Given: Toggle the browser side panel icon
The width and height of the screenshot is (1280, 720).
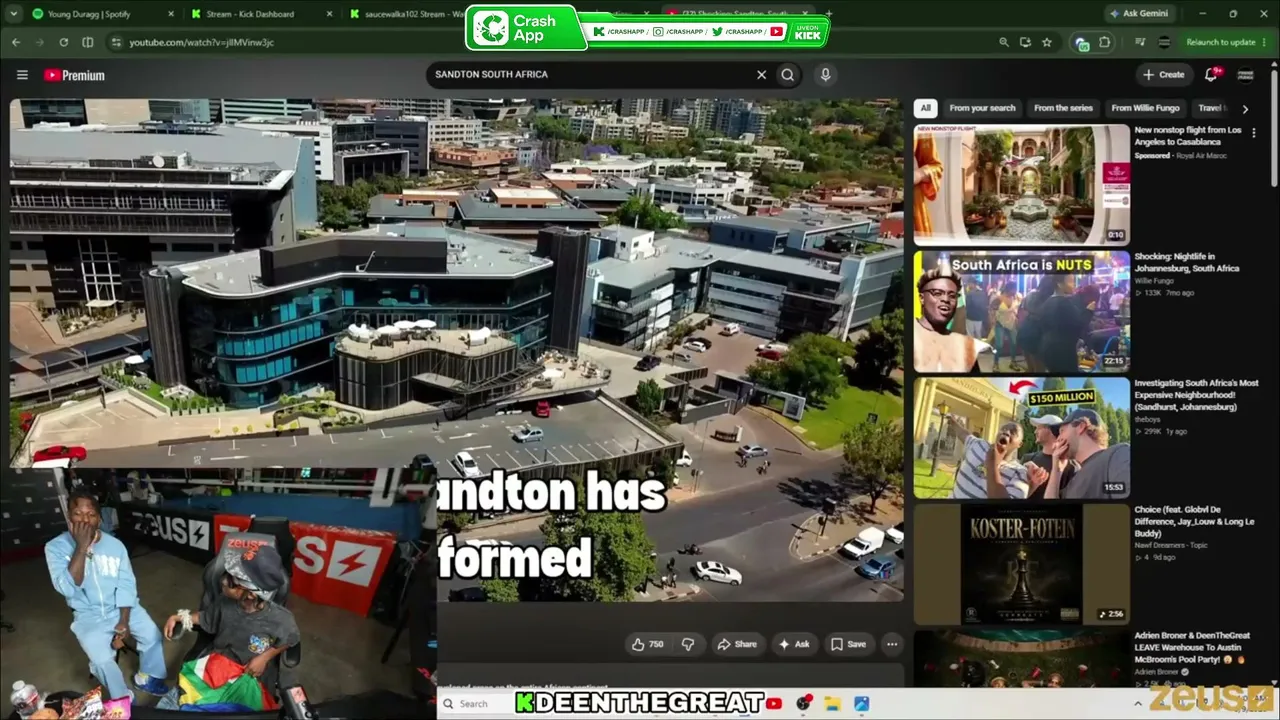Looking at the screenshot, I should pyautogui.click(x=88, y=42).
